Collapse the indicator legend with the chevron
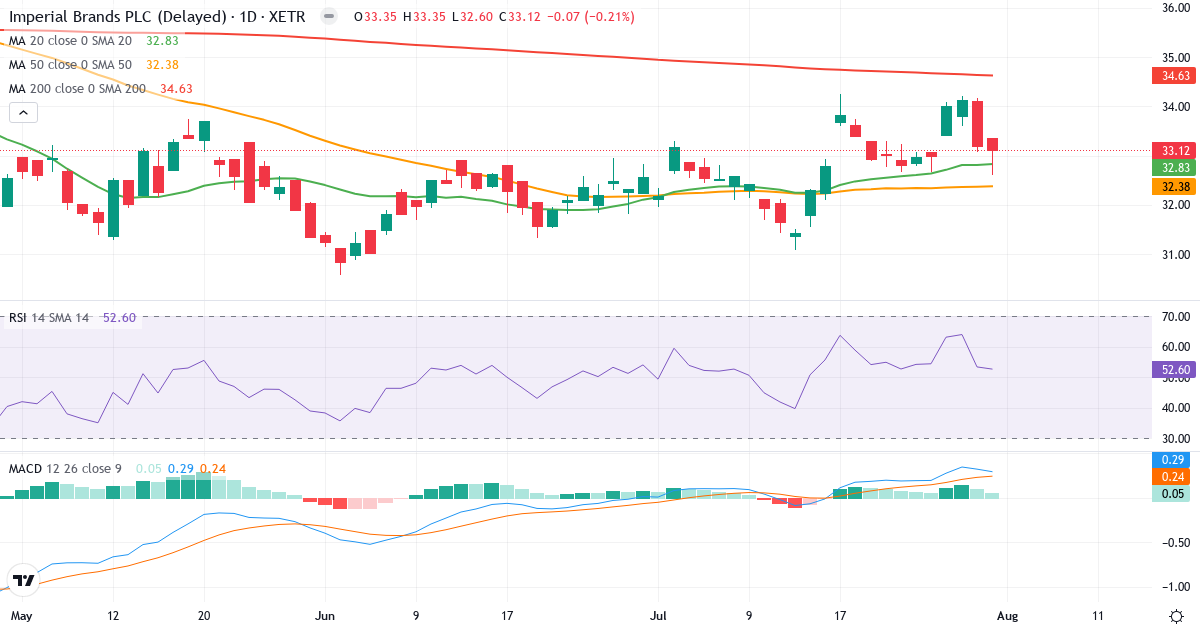 [x=22, y=112]
